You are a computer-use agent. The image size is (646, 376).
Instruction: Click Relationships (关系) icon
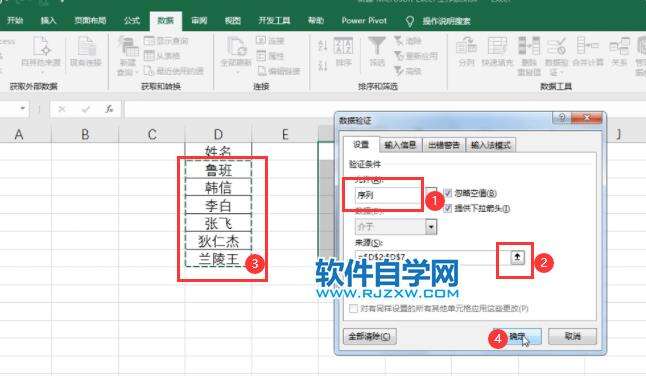(619, 51)
